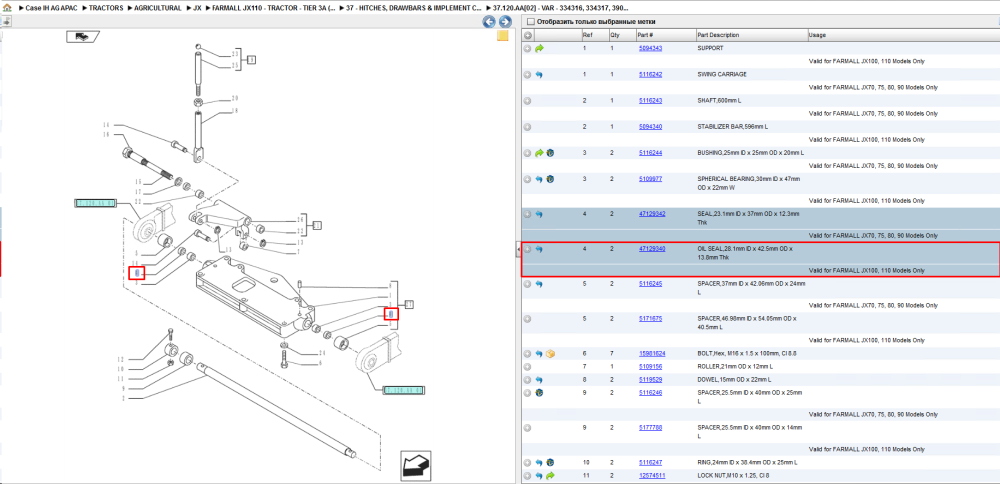Click the small toolbar icon under the home icon
1000x484 pixels.
(x=6, y=22)
